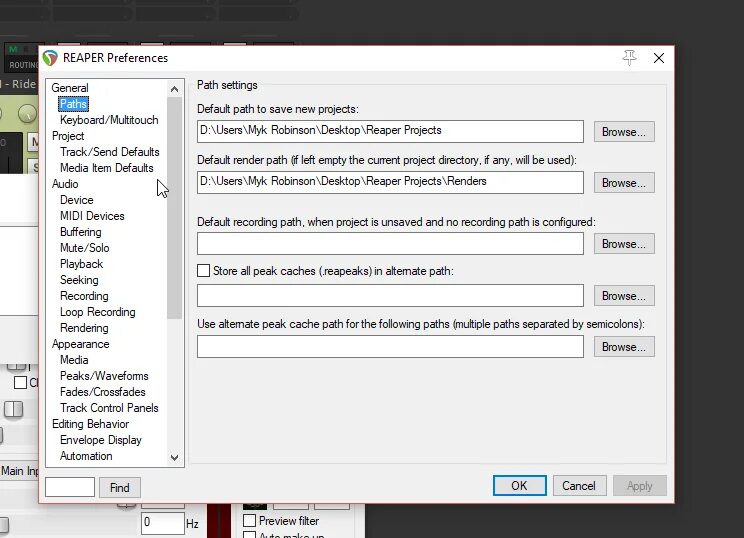Toggle Preview filter checkbox in background window

coord(250,520)
